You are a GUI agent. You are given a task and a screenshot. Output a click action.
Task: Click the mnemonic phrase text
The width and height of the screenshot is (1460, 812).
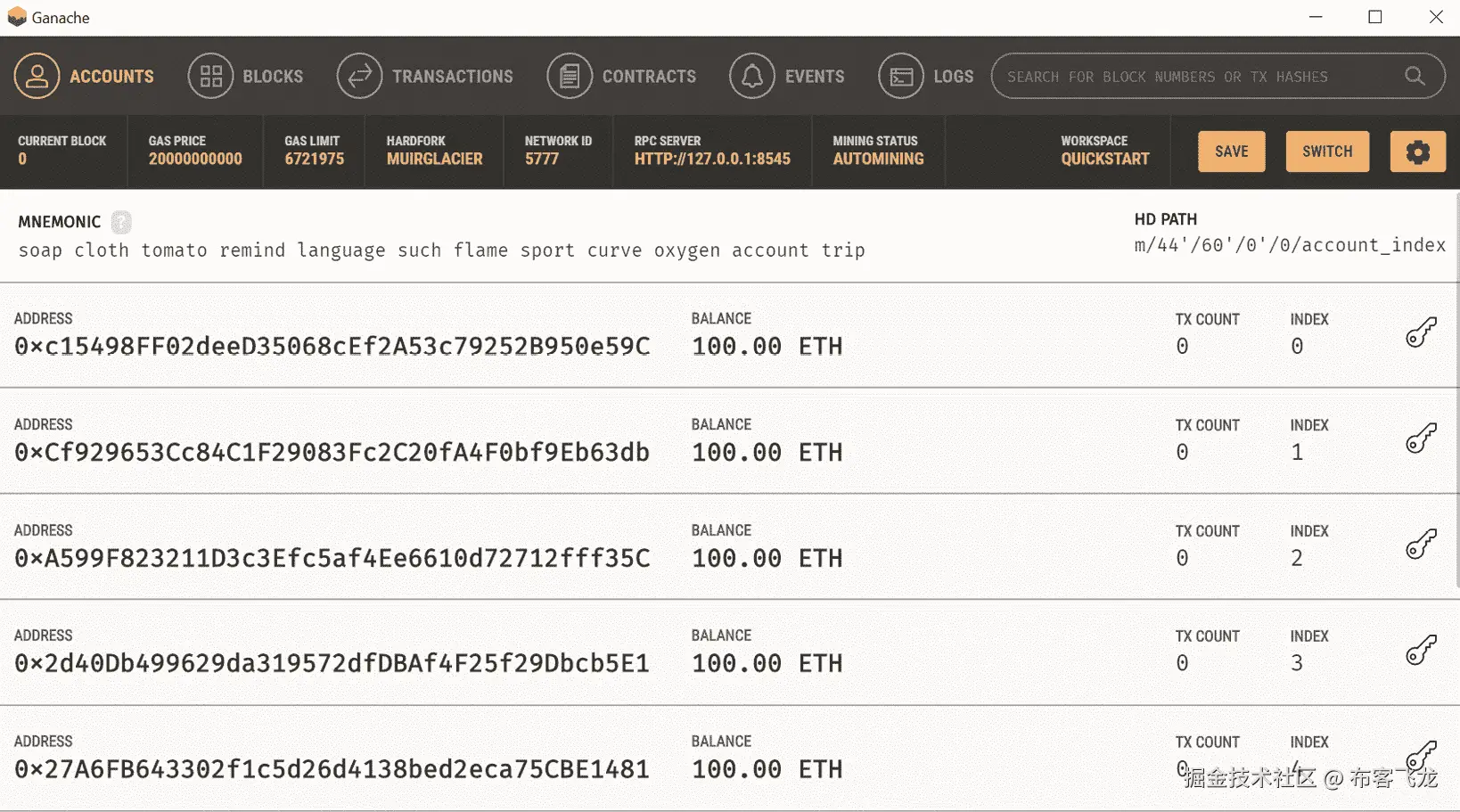point(441,250)
